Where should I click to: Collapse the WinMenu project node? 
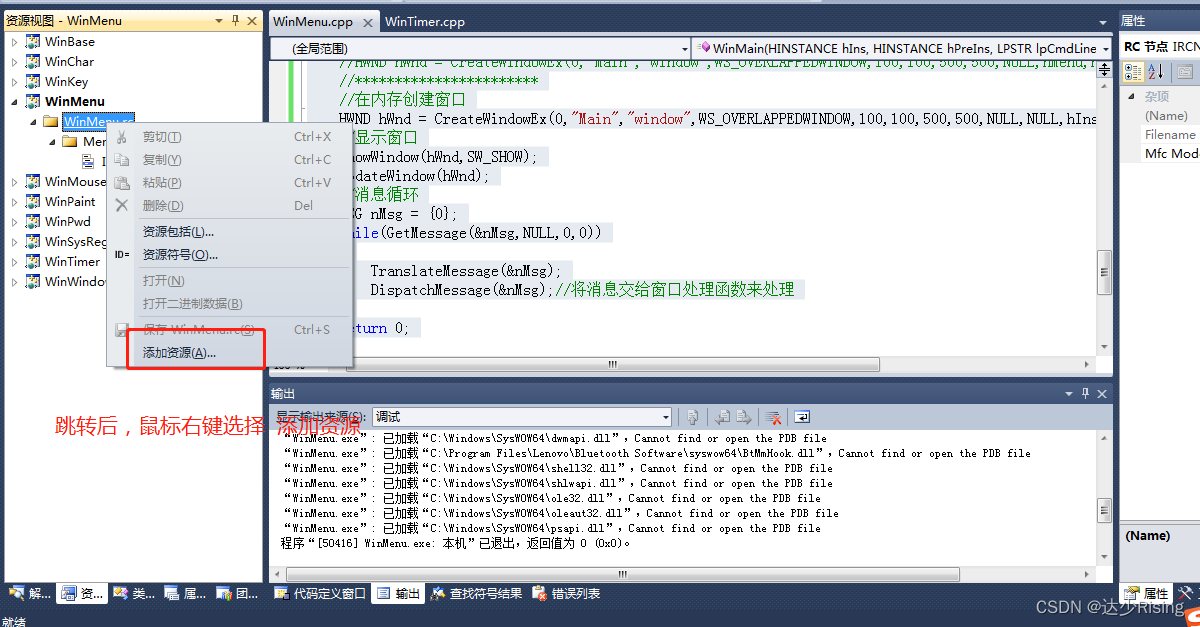(14, 102)
